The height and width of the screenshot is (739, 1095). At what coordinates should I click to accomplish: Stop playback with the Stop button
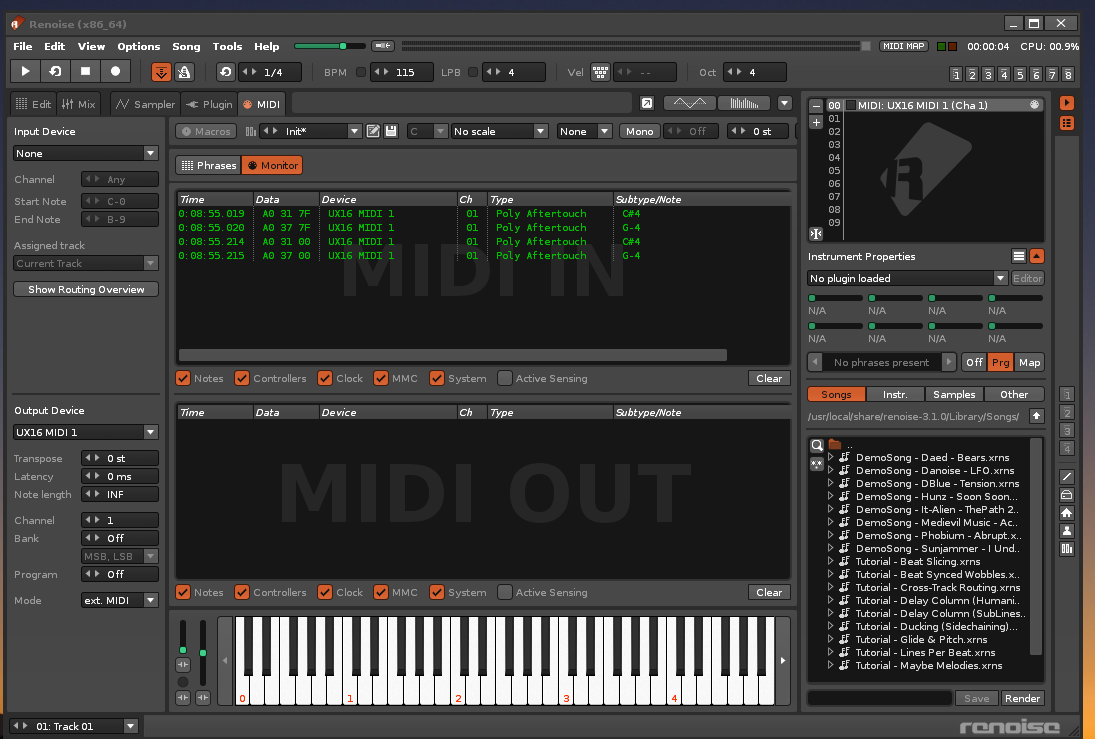pyautogui.click(x=85, y=71)
